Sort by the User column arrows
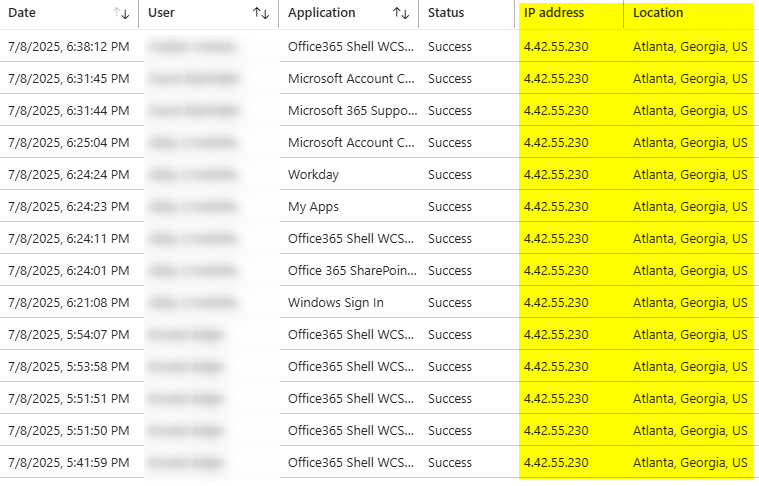This screenshot has height=486, width=759. click(x=261, y=14)
